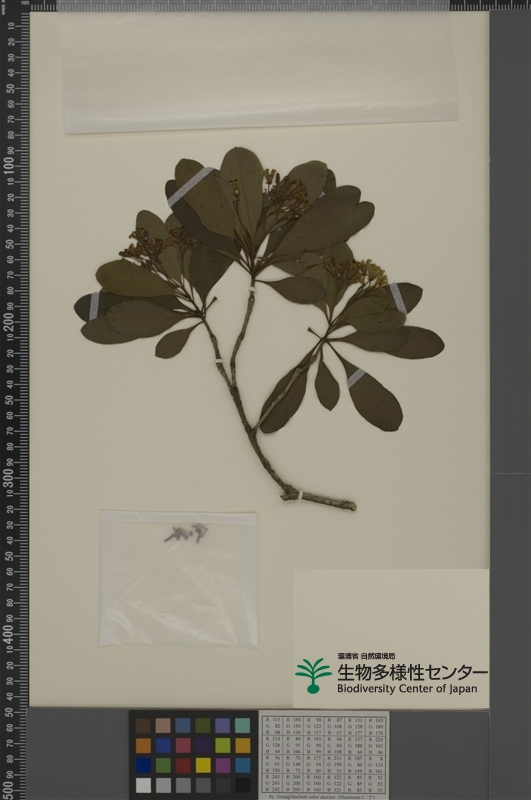Click the folded translucent paper at sheet top
The image size is (531, 800).
point(259,71)
